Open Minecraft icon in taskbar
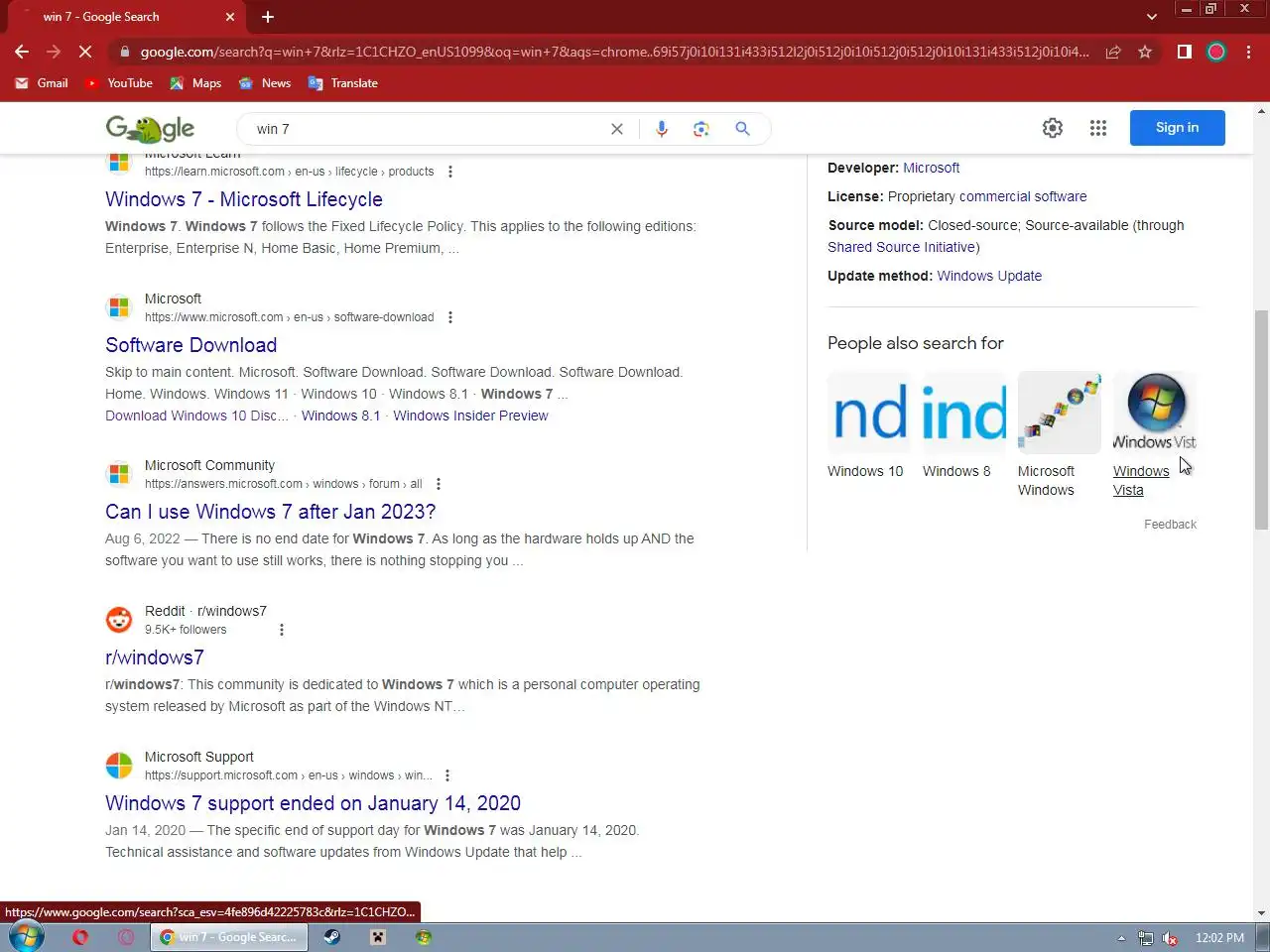 [x=378, y=937]
